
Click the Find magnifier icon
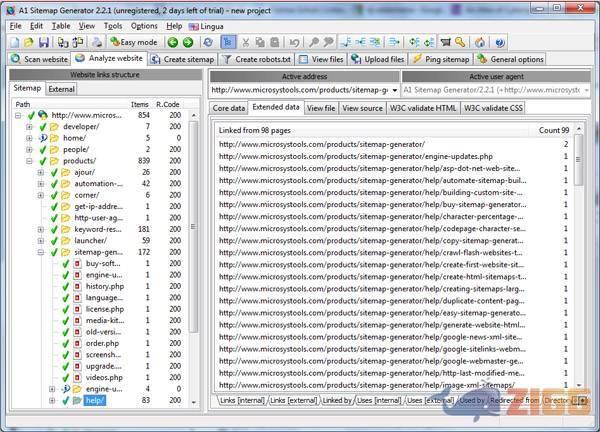coord(314,42)
